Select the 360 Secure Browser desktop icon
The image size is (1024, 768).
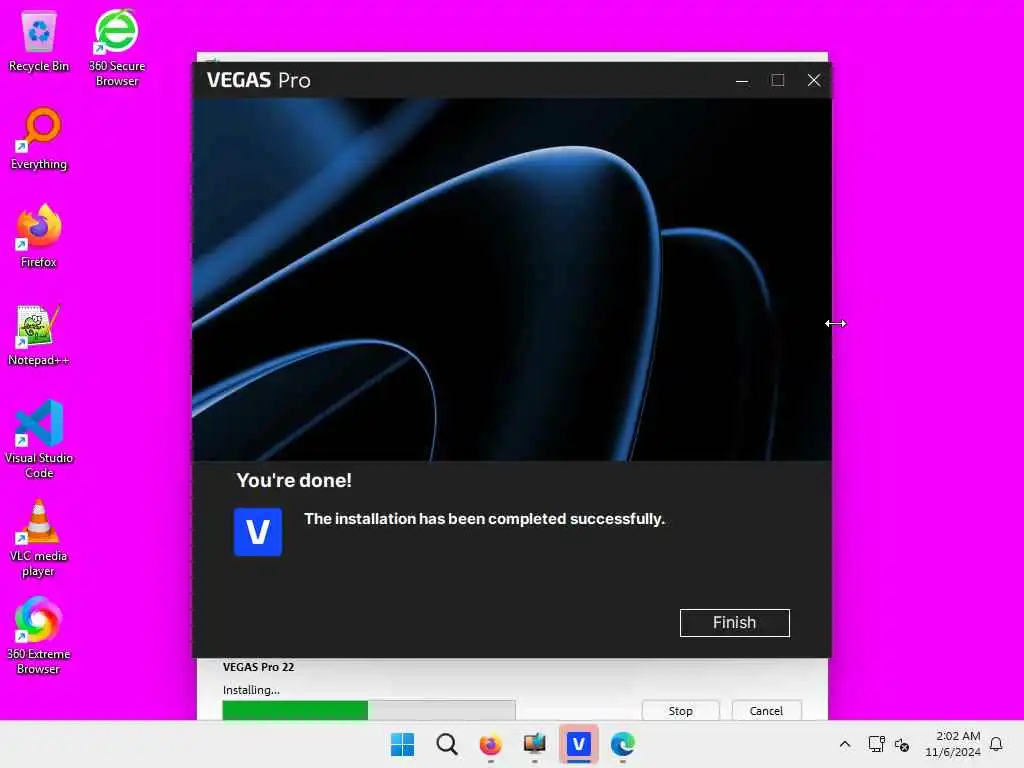tap(117, 48)
